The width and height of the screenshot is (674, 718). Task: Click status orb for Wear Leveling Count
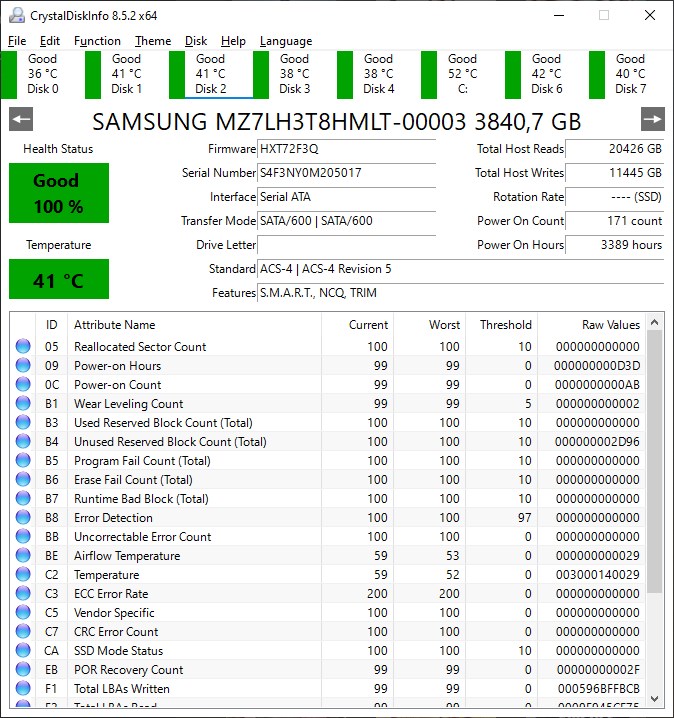coord(23,403)
